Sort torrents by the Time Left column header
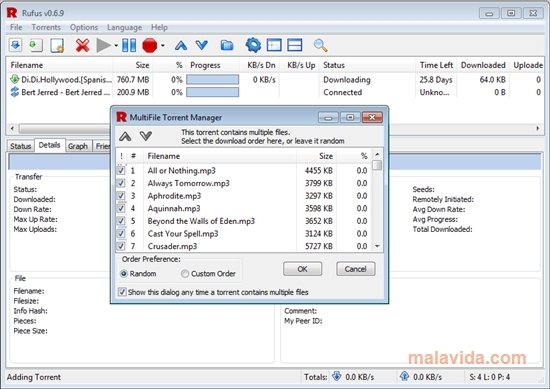 [x=436, y=65]
